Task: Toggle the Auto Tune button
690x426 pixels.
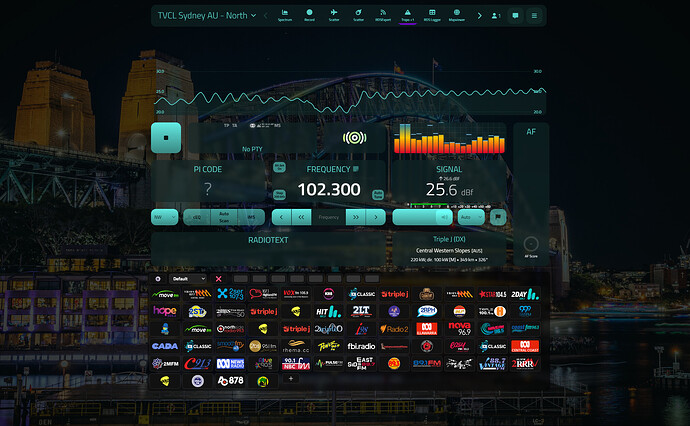Action: click(378, 195)
